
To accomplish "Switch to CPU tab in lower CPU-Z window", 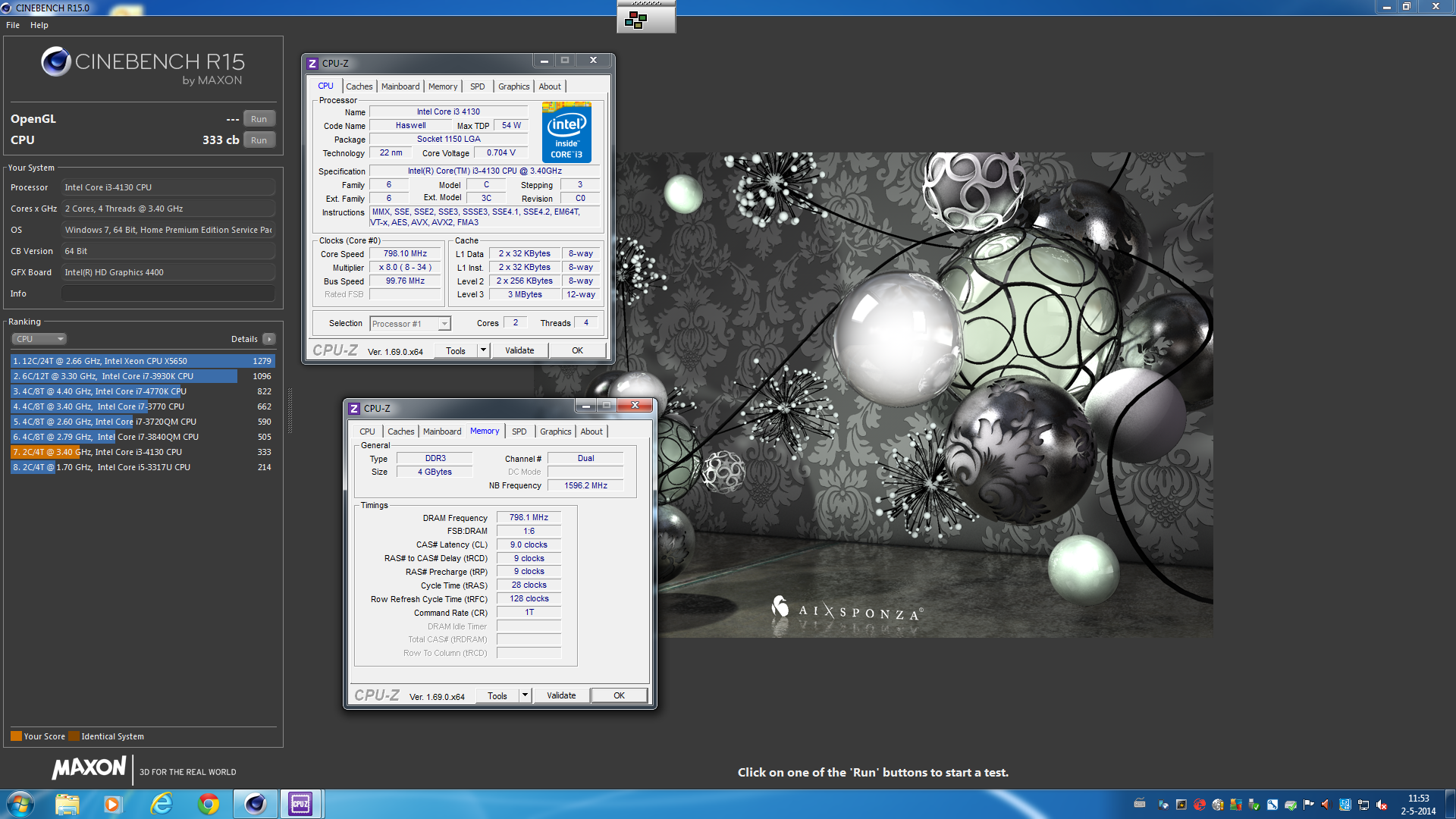I will coord(367,431).
